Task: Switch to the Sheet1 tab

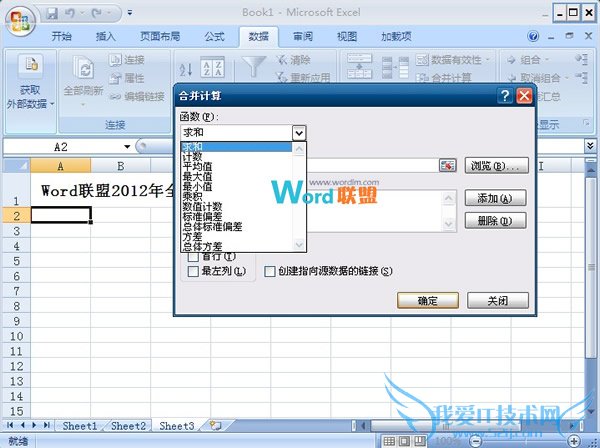Action: coord(80,426)
